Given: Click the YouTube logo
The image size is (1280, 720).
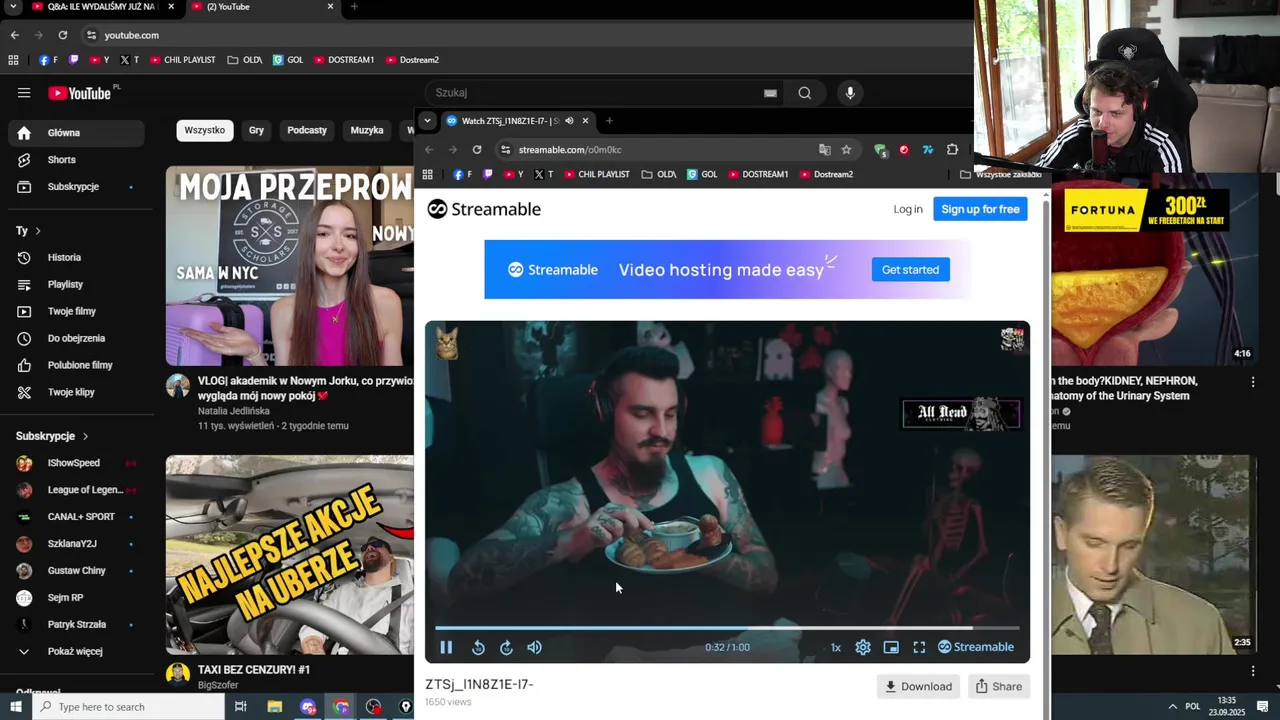Looking at the screenshot, I should [x=80, y=93].
